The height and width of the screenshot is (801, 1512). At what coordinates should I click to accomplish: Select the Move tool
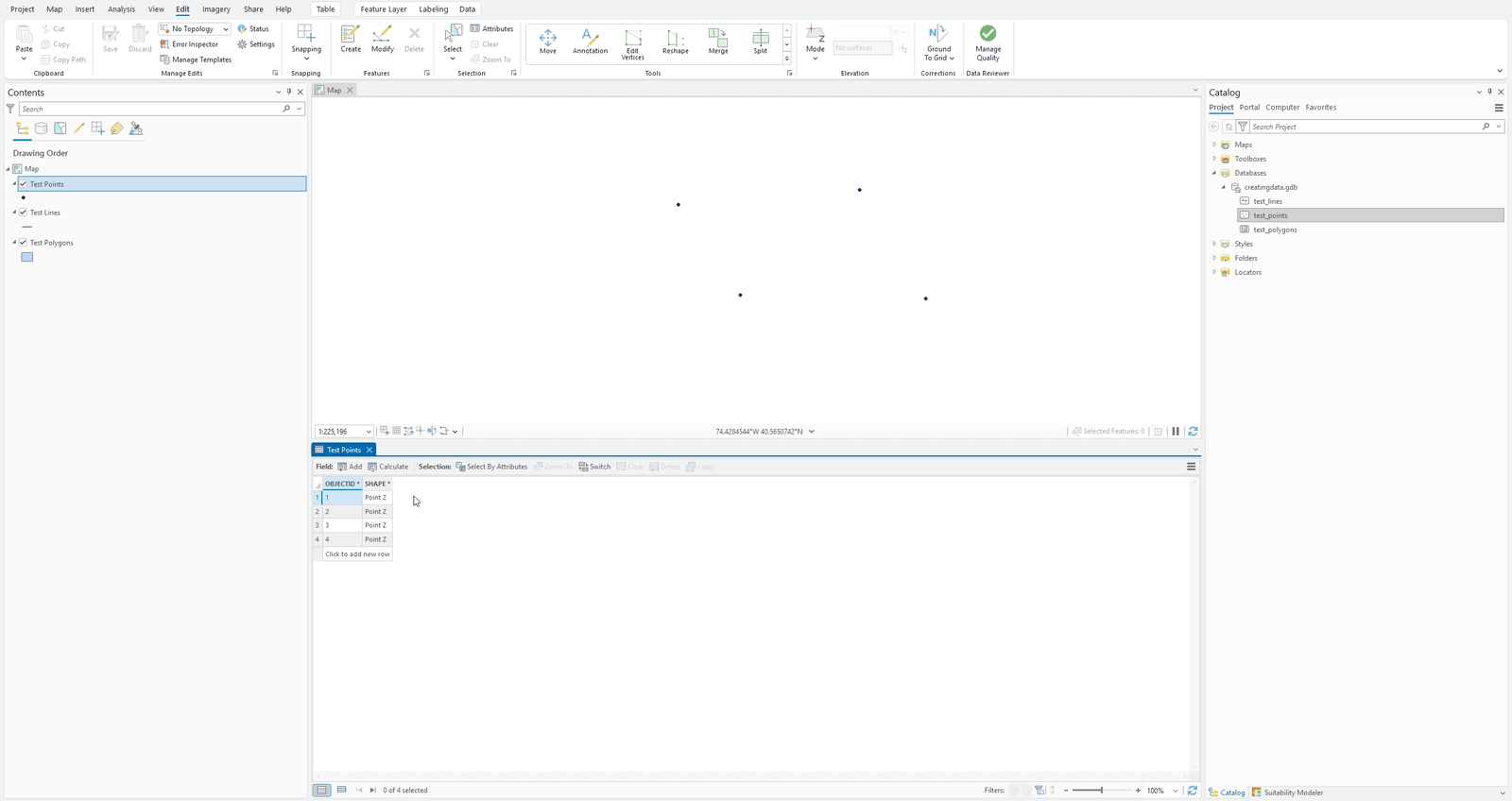[547, 42]
